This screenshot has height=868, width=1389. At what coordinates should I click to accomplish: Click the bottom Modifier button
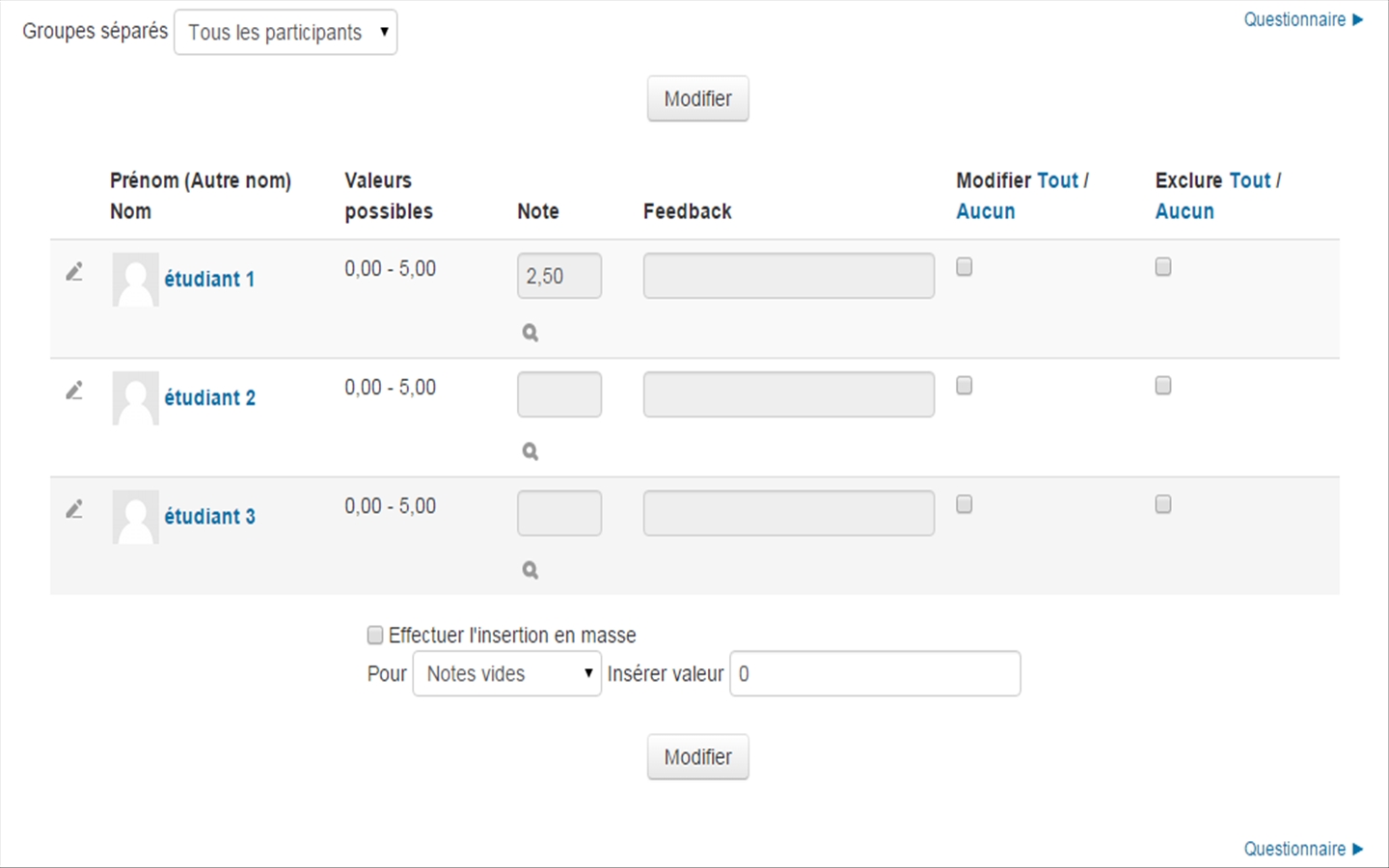[x=698, y=757]
